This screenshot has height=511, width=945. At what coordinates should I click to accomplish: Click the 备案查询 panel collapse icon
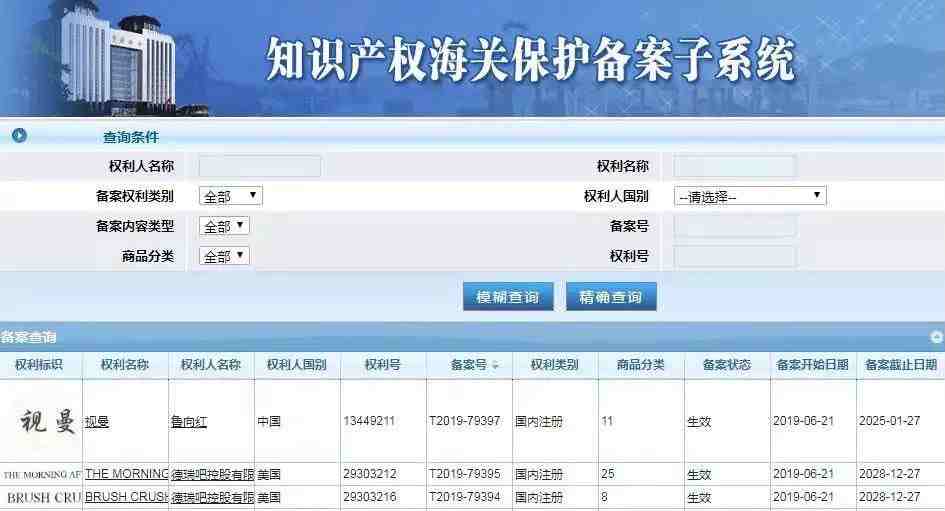[x=936, y=338]
